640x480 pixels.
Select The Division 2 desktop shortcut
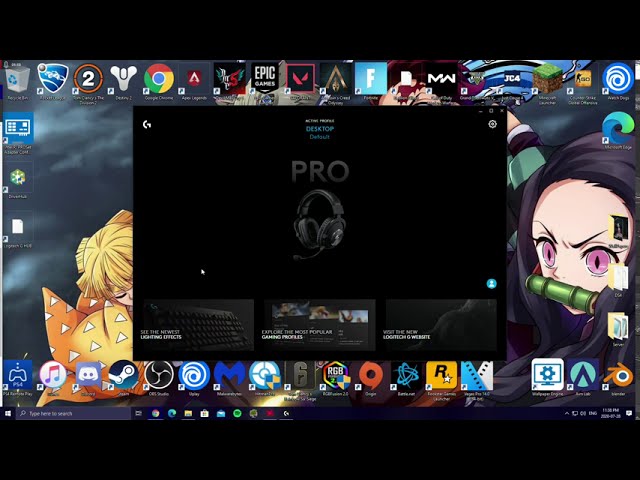(x=88, y=84)
